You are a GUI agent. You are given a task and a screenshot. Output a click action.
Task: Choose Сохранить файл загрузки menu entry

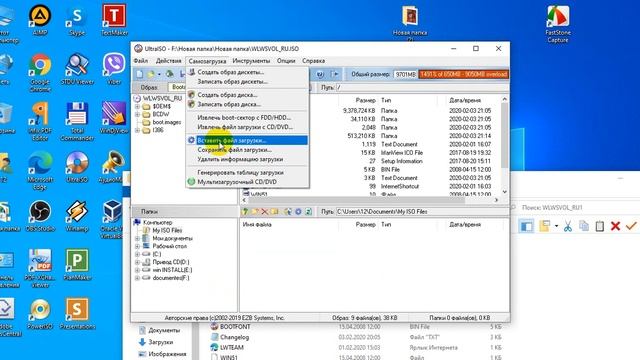click(247, 150)
